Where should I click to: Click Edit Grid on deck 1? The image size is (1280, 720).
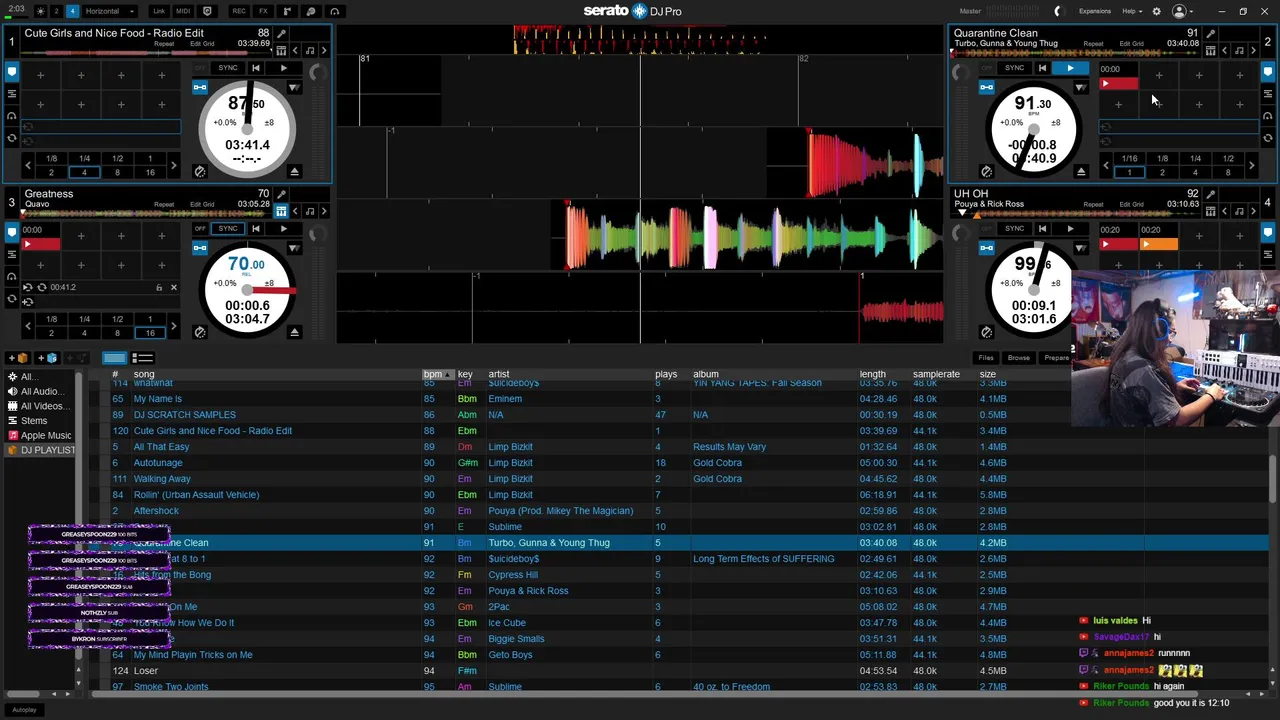[202, 44]
